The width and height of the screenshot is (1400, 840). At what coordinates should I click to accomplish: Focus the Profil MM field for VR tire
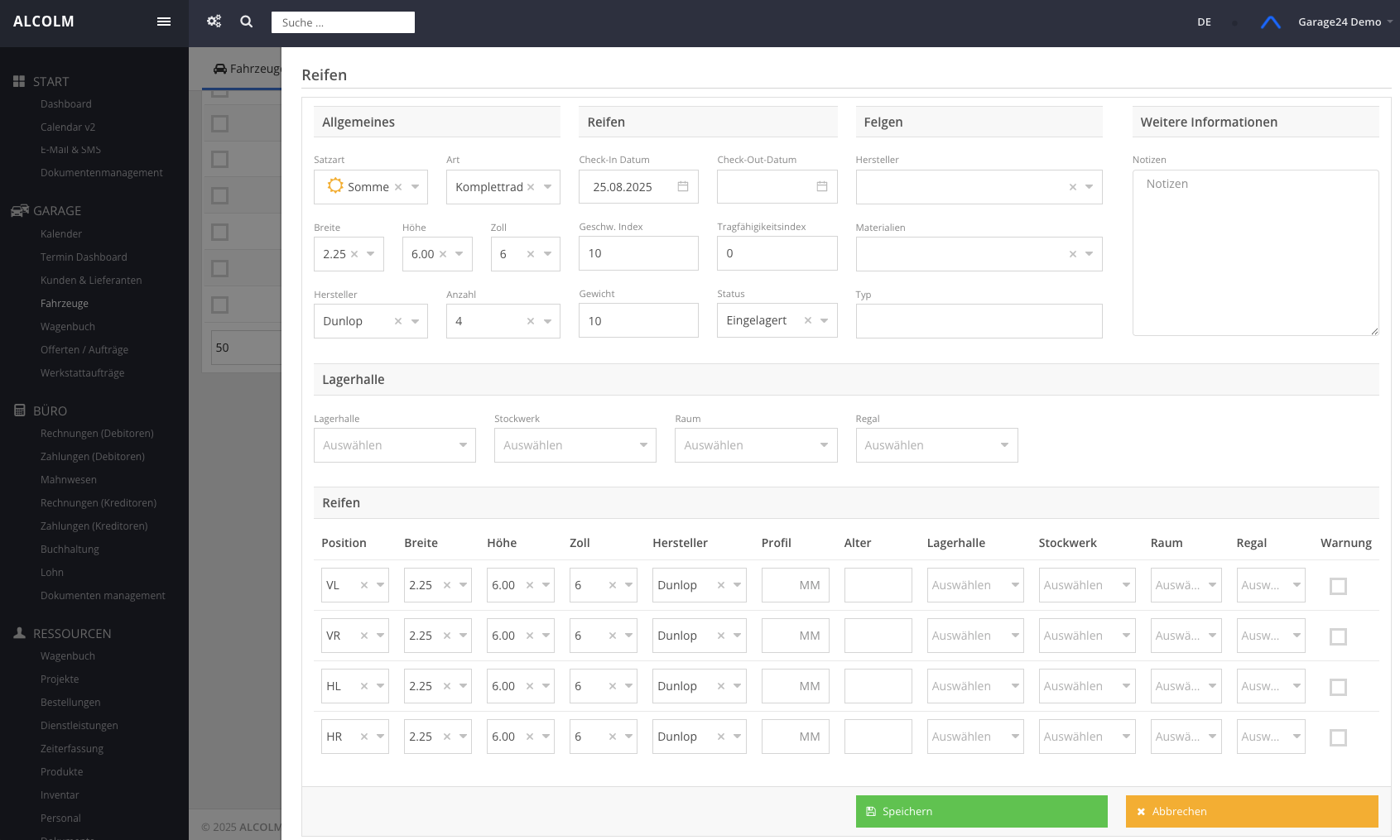[795, 636]
